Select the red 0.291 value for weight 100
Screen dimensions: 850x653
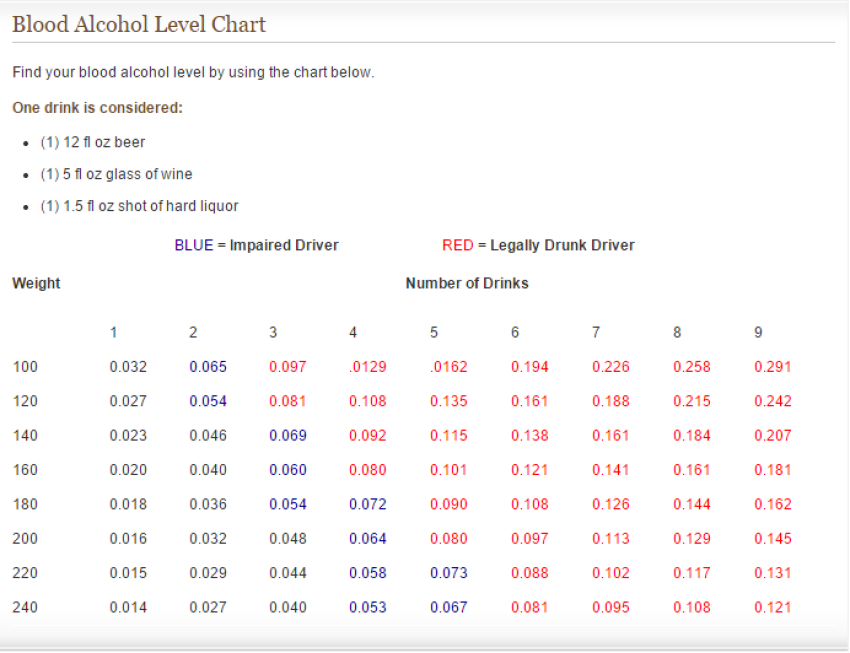(x=773, y=367)
